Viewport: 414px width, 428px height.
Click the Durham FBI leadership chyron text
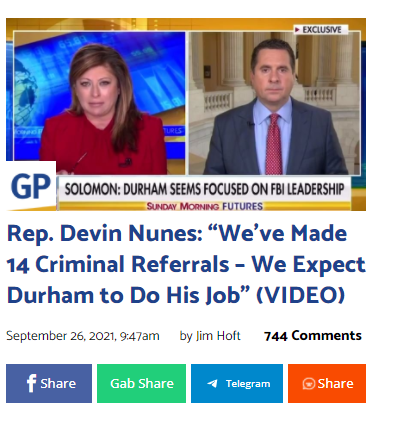(x=204, y=189)
